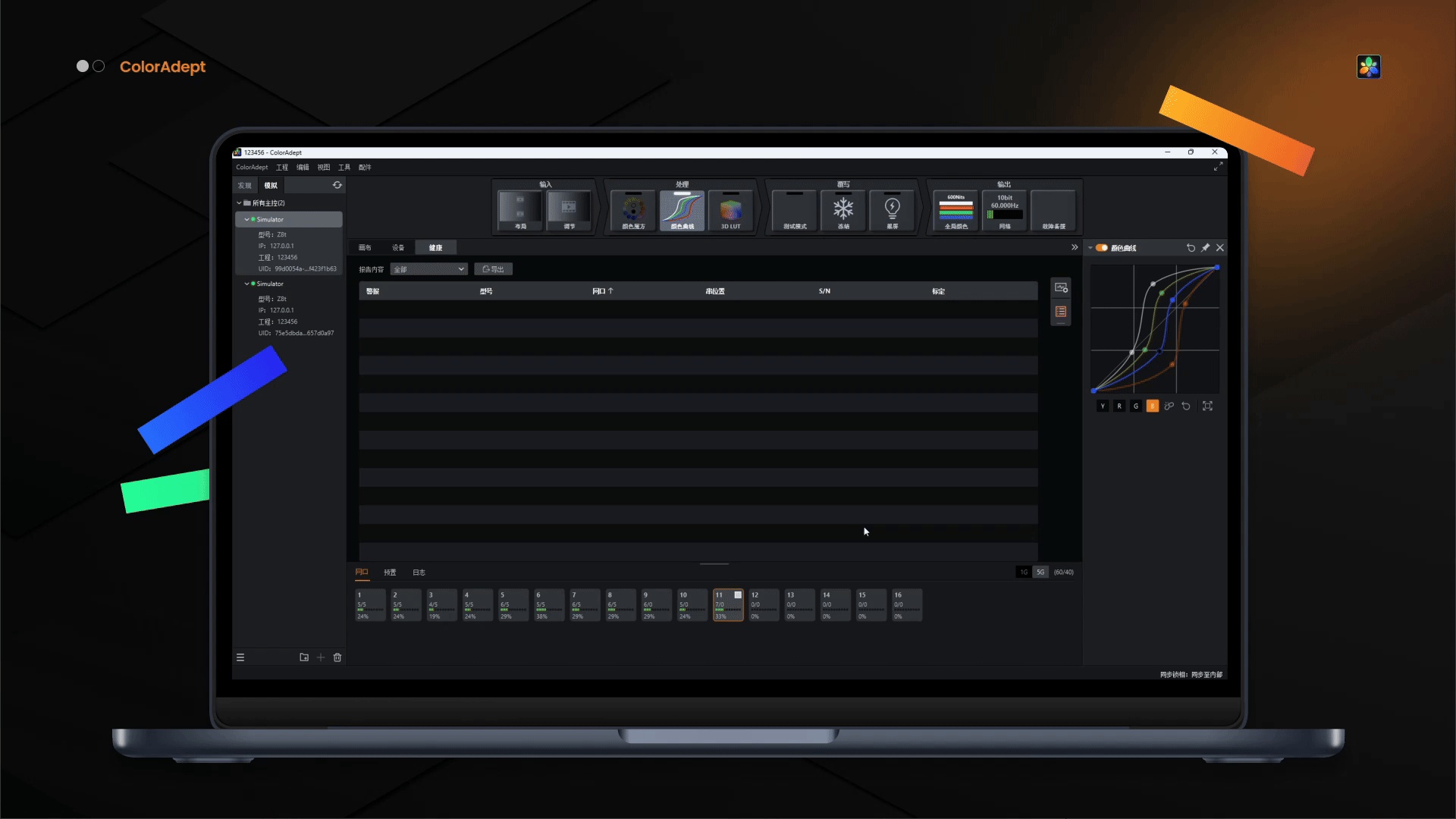
Task: Open the color wheel (颜色魔方) module
Action: coord(633,210)
